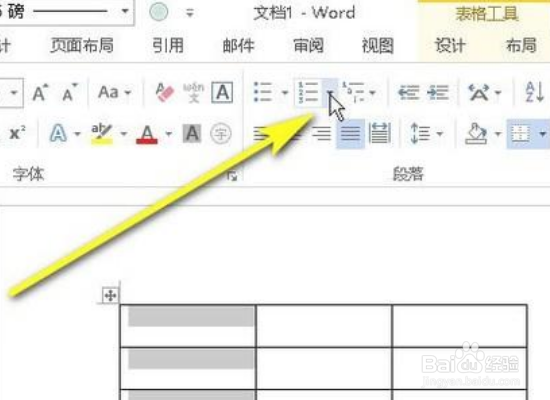The image size is (550, 400).
Task: Apply borders with the borders grid icon
Action: point(521,134)
